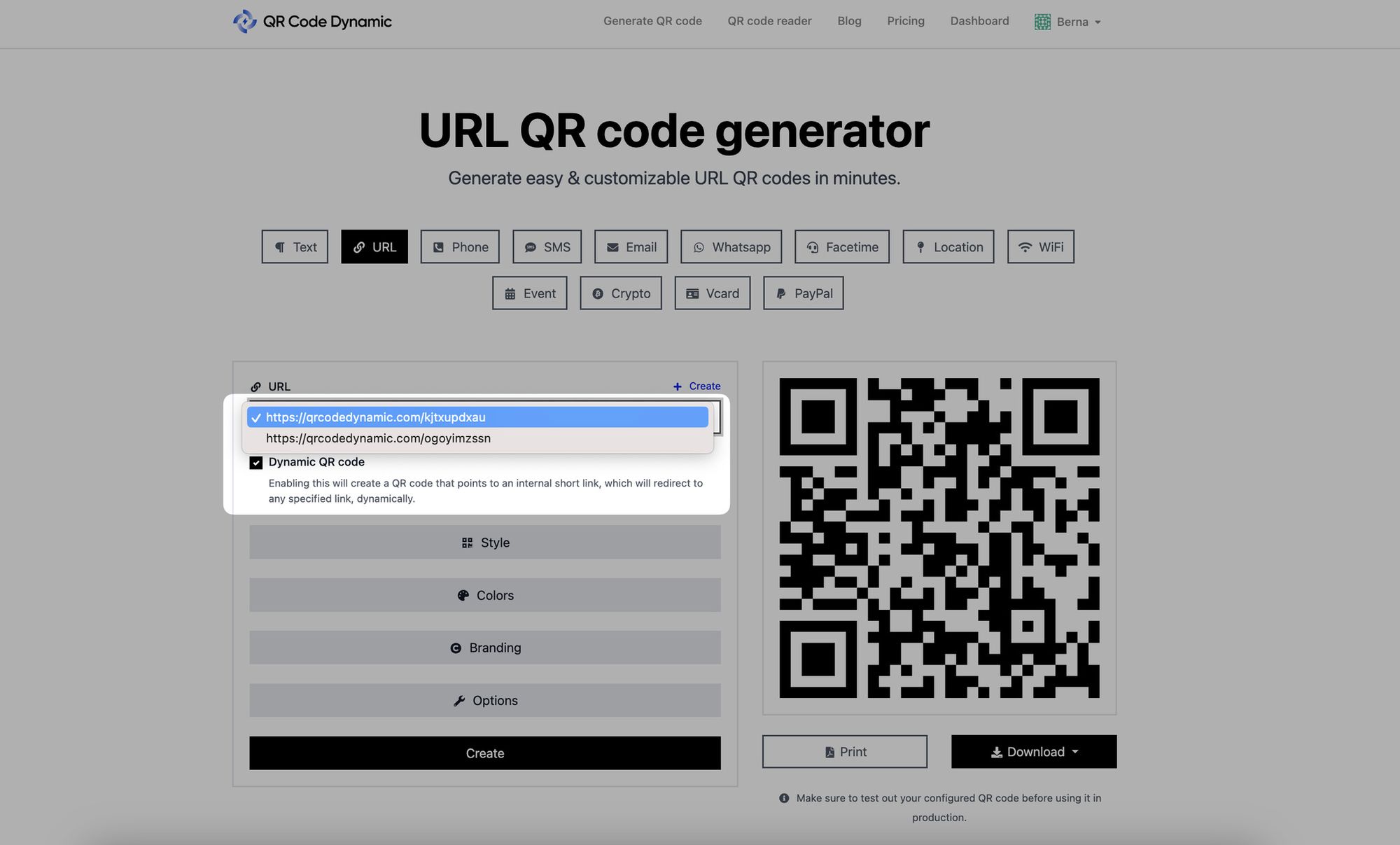
Task: Click the SMS tab icon
Action: click(x=530, y=246)
